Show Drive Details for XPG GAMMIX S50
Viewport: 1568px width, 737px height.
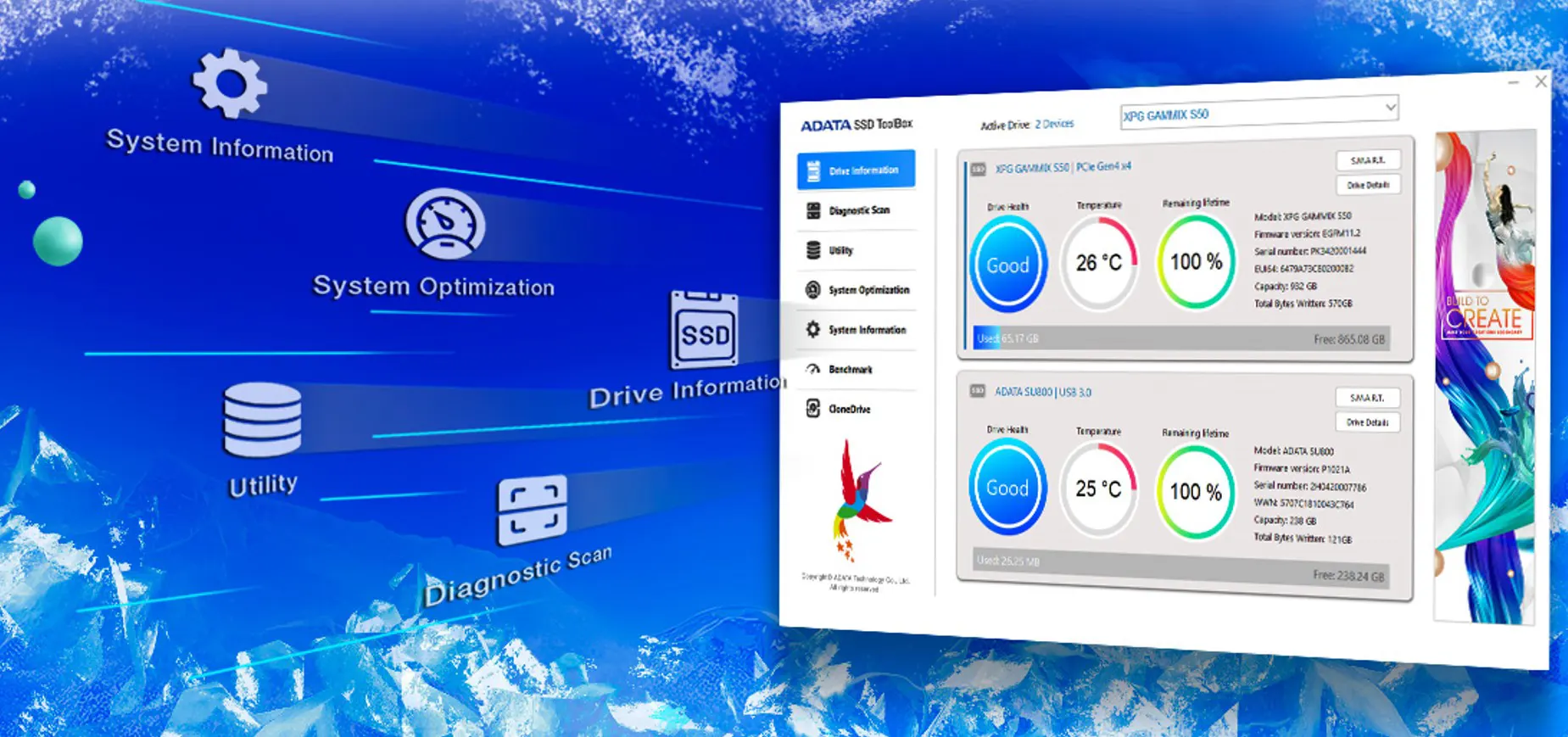pyautogui.click(x=1367, y=185)
